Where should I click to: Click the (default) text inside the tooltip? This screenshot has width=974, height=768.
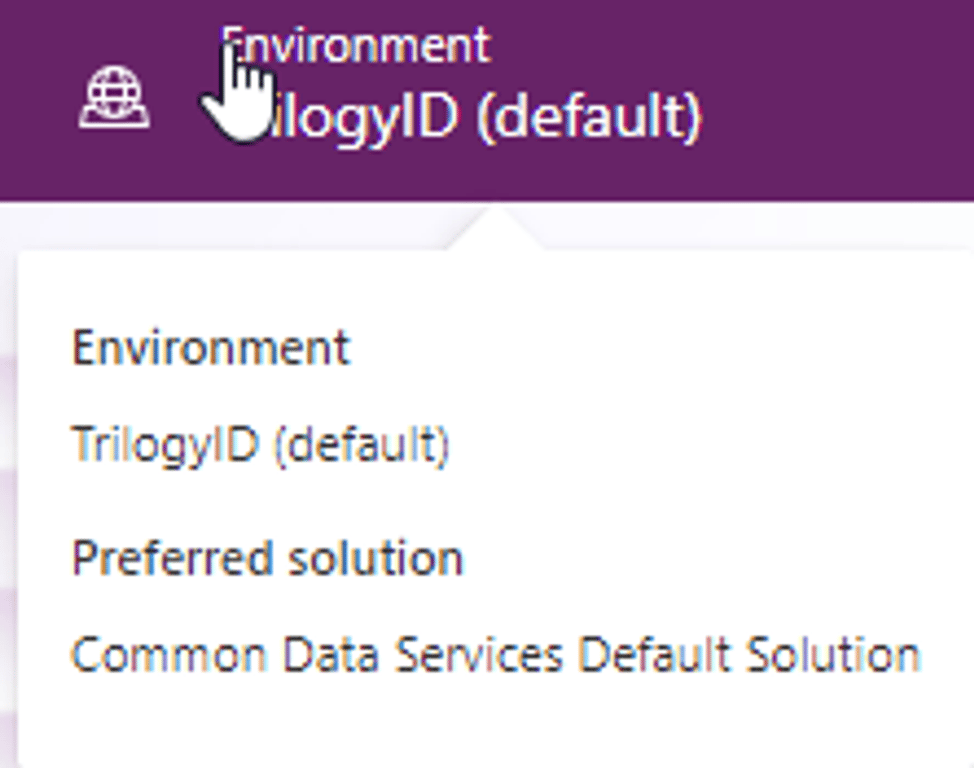click(362, 446)
